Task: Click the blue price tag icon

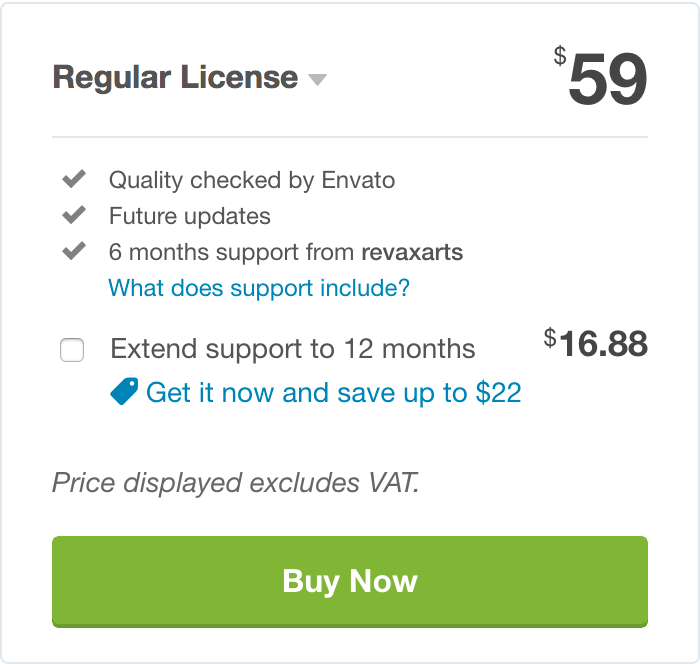Action: (124, 392)
